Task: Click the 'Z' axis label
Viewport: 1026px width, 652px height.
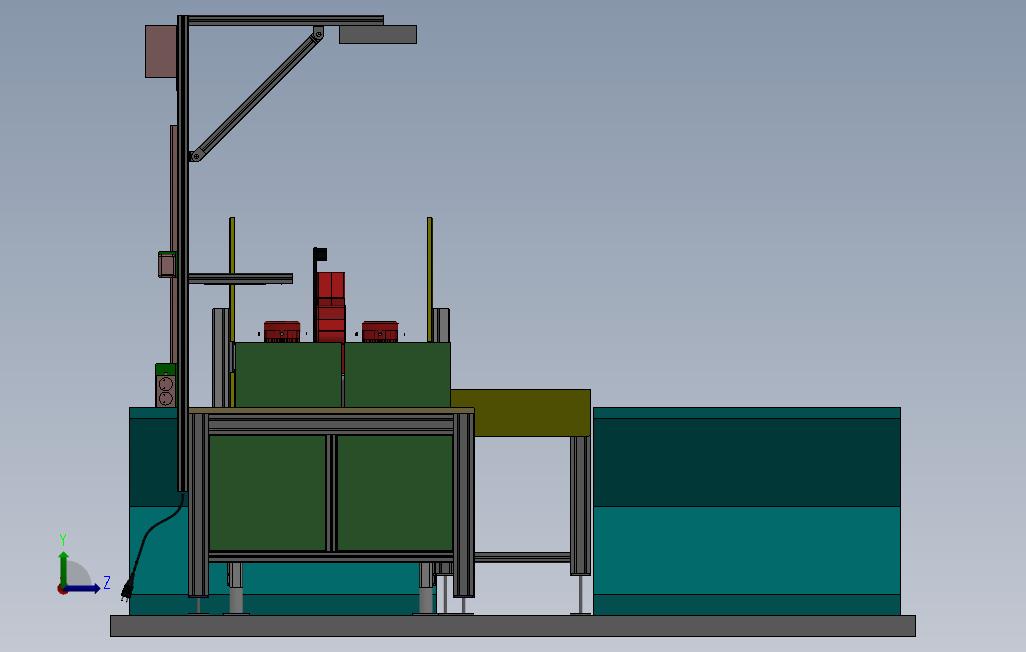Action: 107,583
